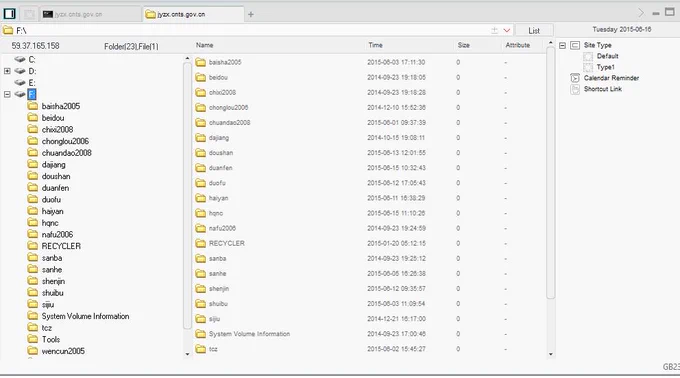Open a new tab with plus button

pyautogui.click(x=251, y=14)
